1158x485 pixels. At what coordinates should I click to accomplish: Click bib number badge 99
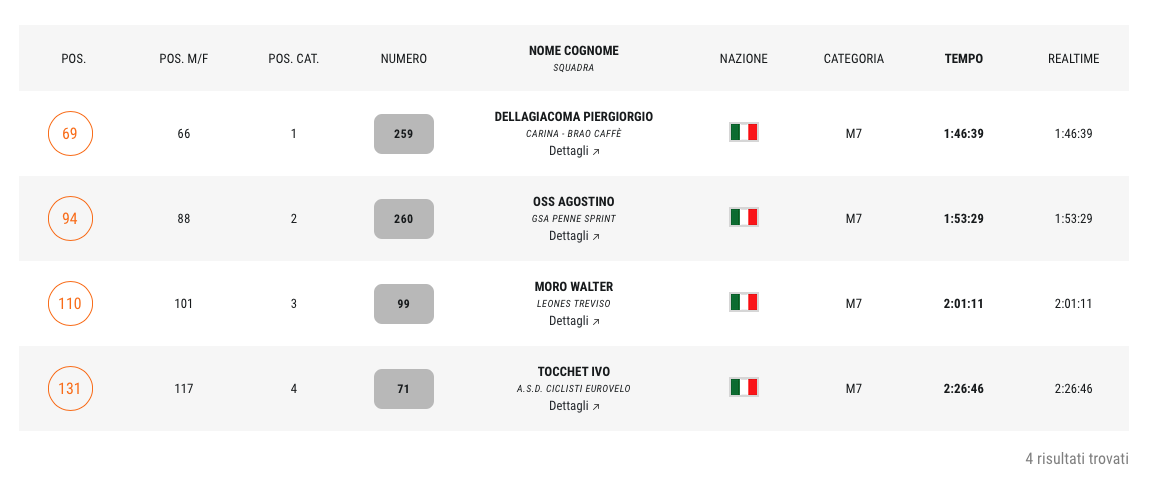pos(404,303)
